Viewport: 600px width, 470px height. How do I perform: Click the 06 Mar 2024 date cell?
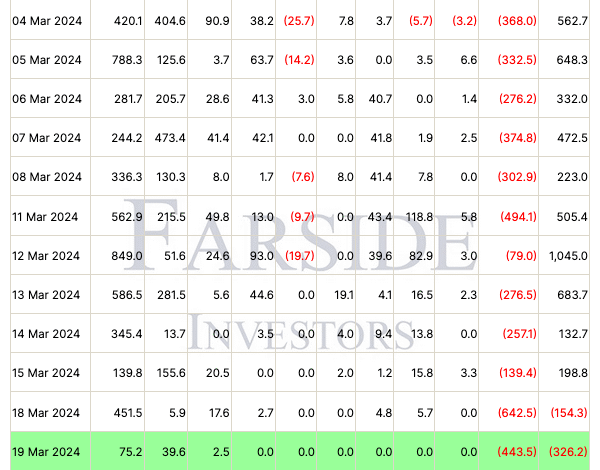tap(47, 99)
